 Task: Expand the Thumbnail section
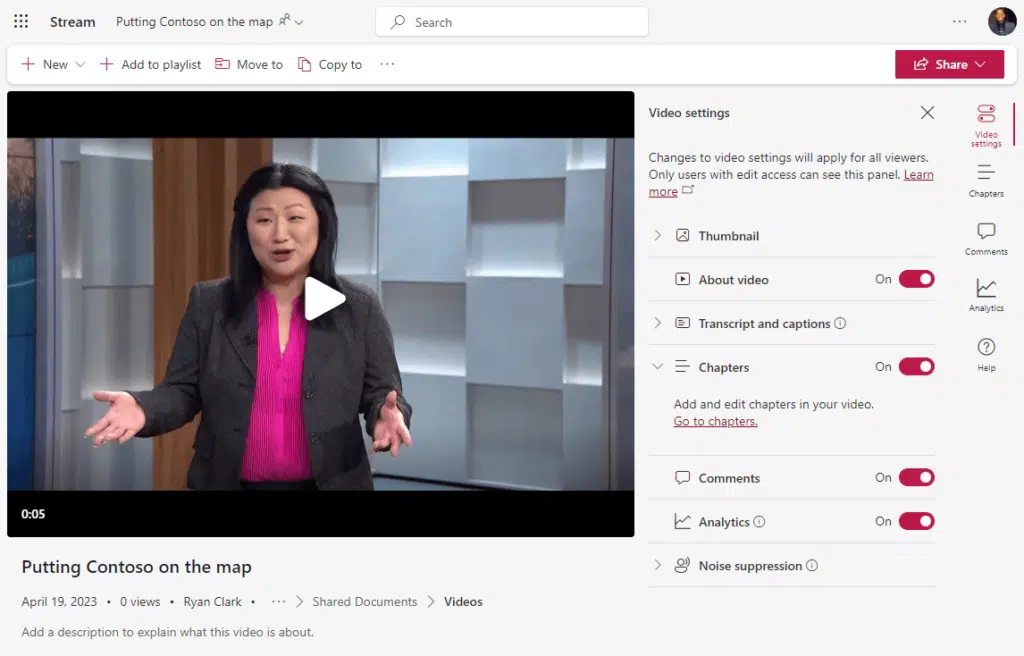pos(658,236)
